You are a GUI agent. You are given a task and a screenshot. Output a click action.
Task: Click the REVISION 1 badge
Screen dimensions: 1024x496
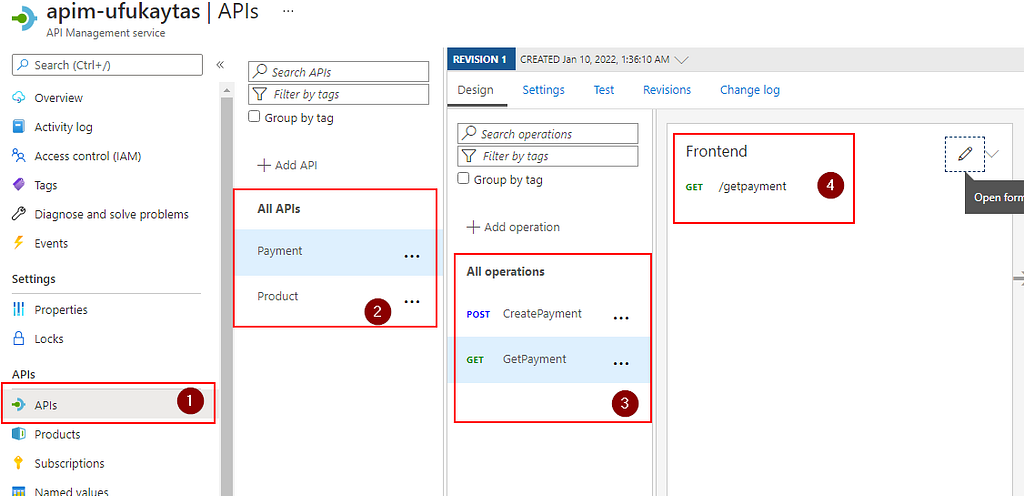481,59
